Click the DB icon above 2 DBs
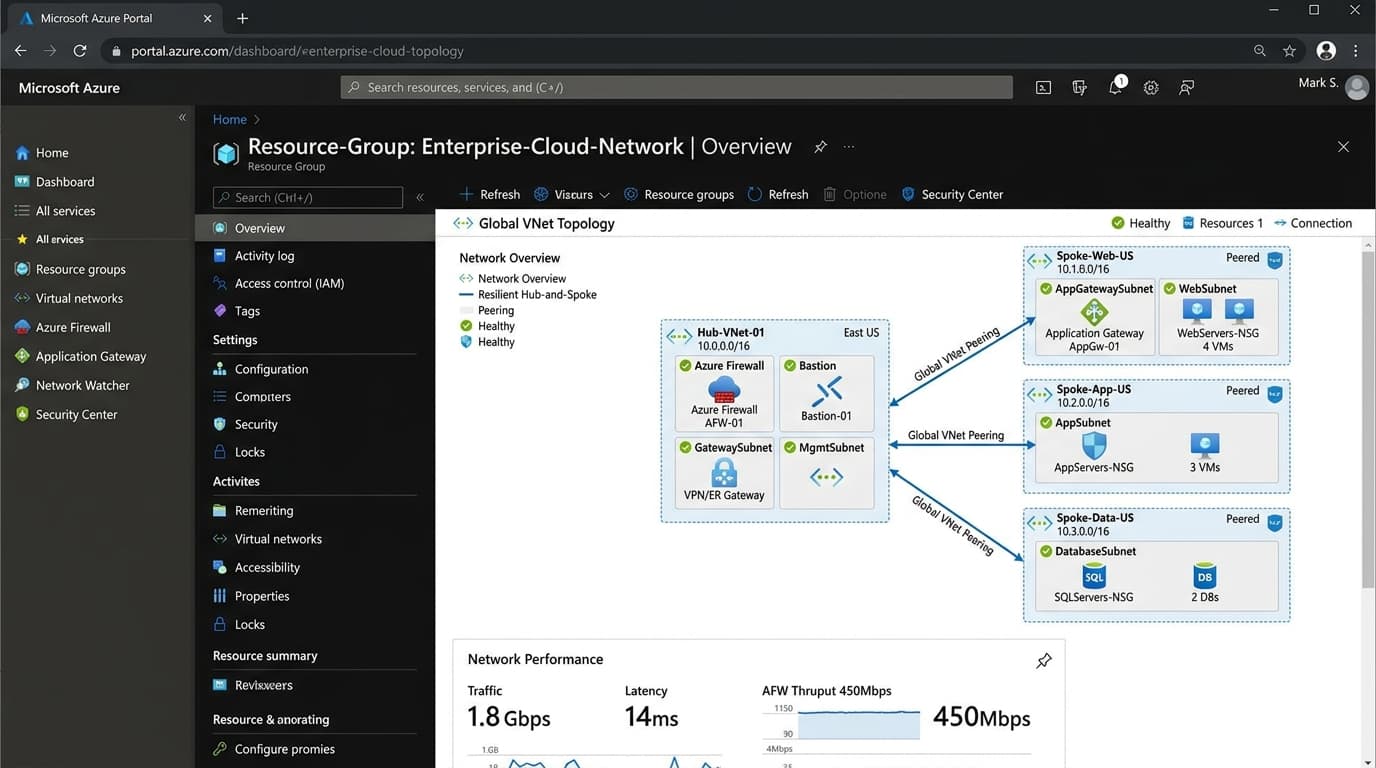This screenshot has width=1376, height=768. click(1204, 576)
